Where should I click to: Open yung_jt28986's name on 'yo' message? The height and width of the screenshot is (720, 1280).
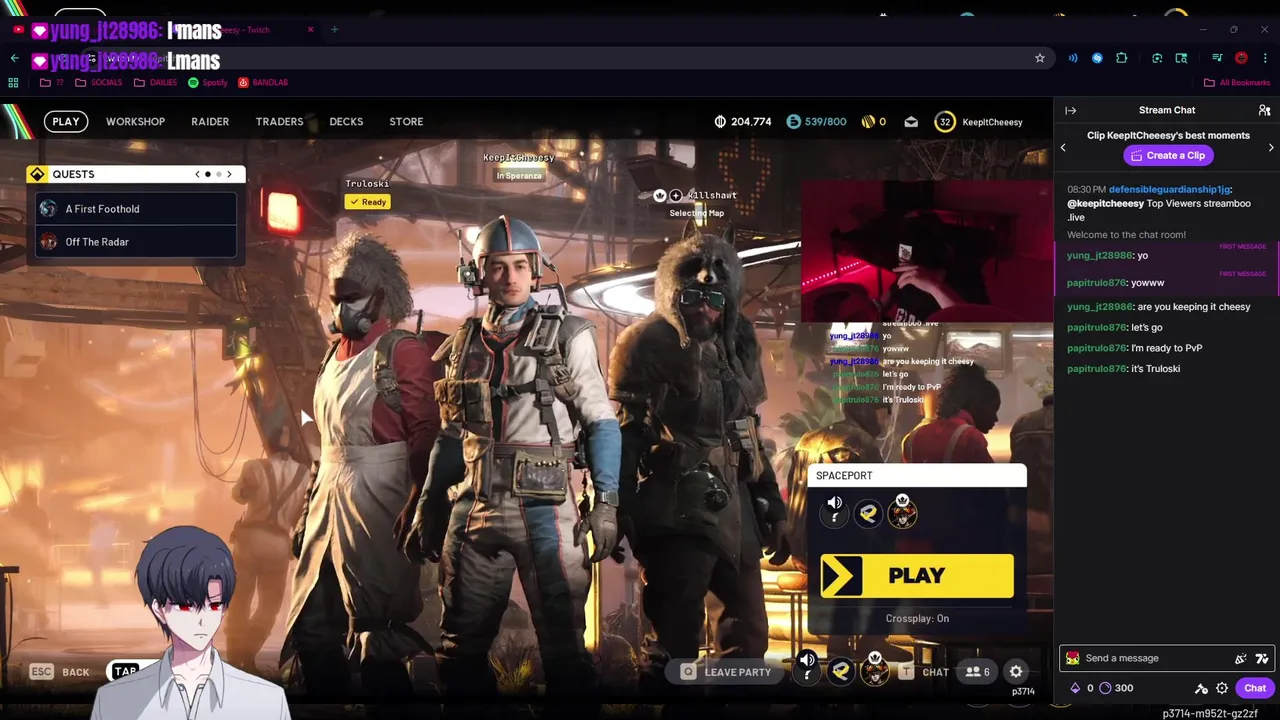(x=1099, y=256)
